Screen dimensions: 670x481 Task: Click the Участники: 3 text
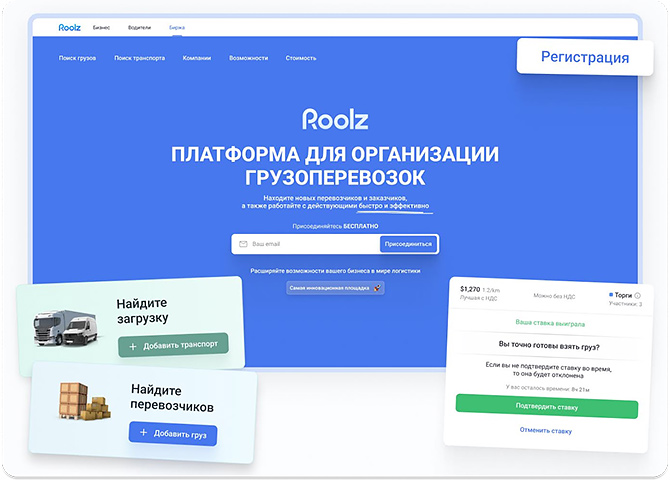pyautogui.click(x=625, y=304)
